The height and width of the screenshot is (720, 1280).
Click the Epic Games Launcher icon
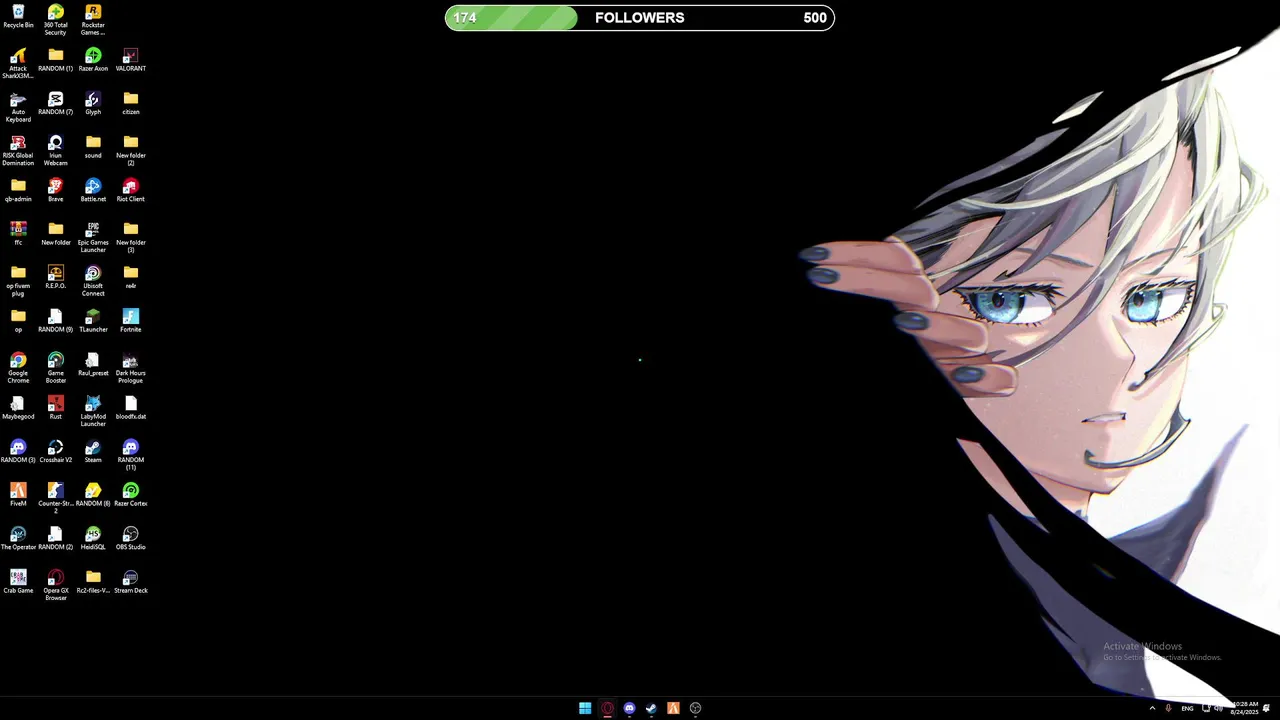point(93,237)
